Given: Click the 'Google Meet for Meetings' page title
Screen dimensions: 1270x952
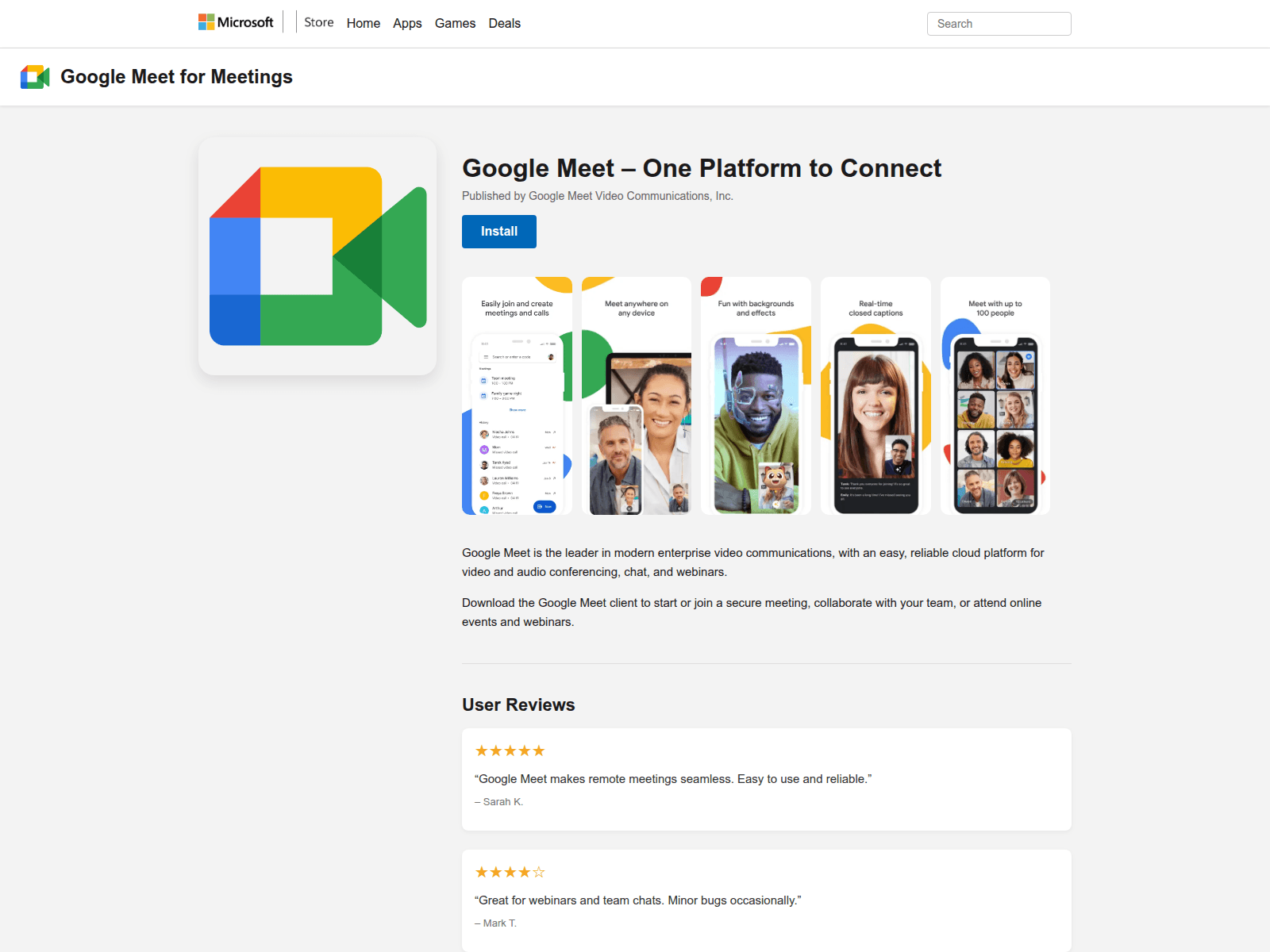Looking at the screenshot, I should (x=176, y=77).
